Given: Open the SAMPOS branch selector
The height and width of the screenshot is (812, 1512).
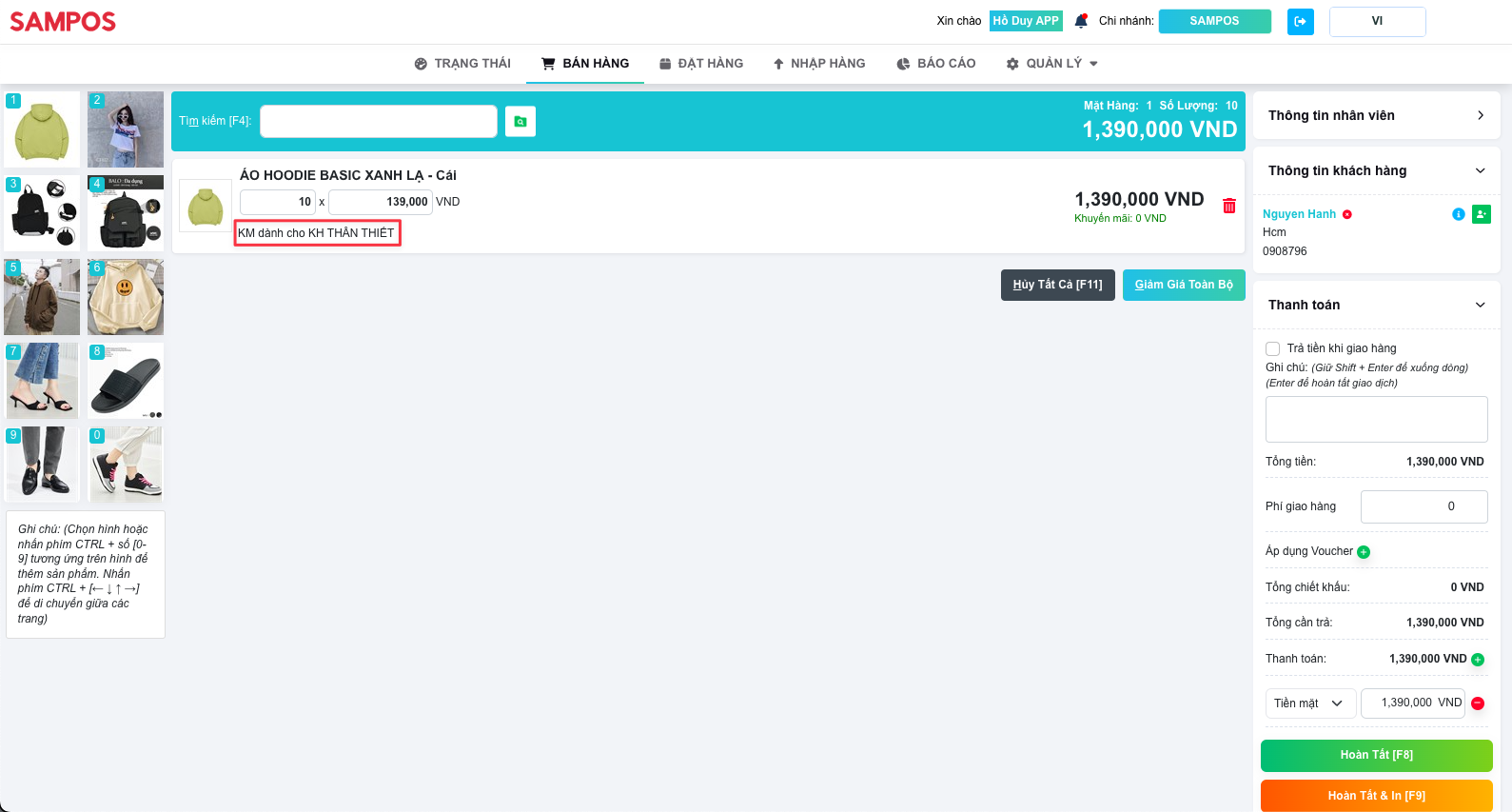Looking at the screenshot, I should click(1214, 21).
